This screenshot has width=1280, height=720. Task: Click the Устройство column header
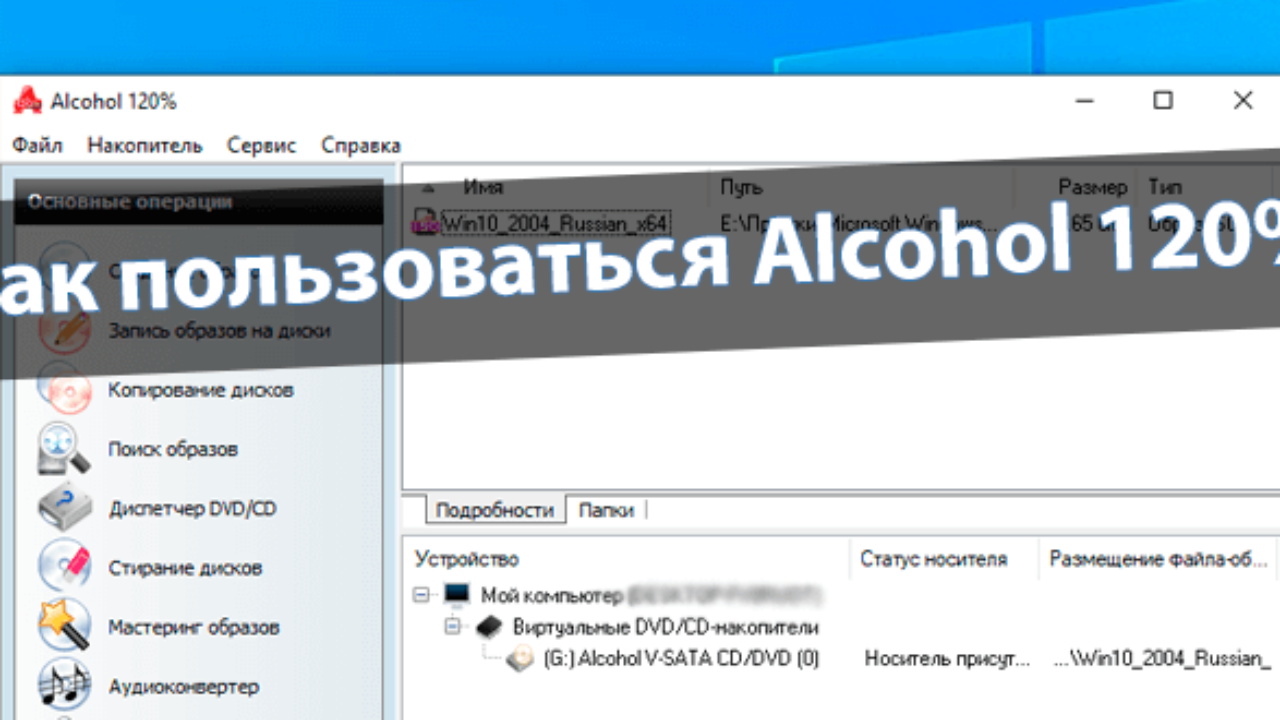[x=467, y=559]
